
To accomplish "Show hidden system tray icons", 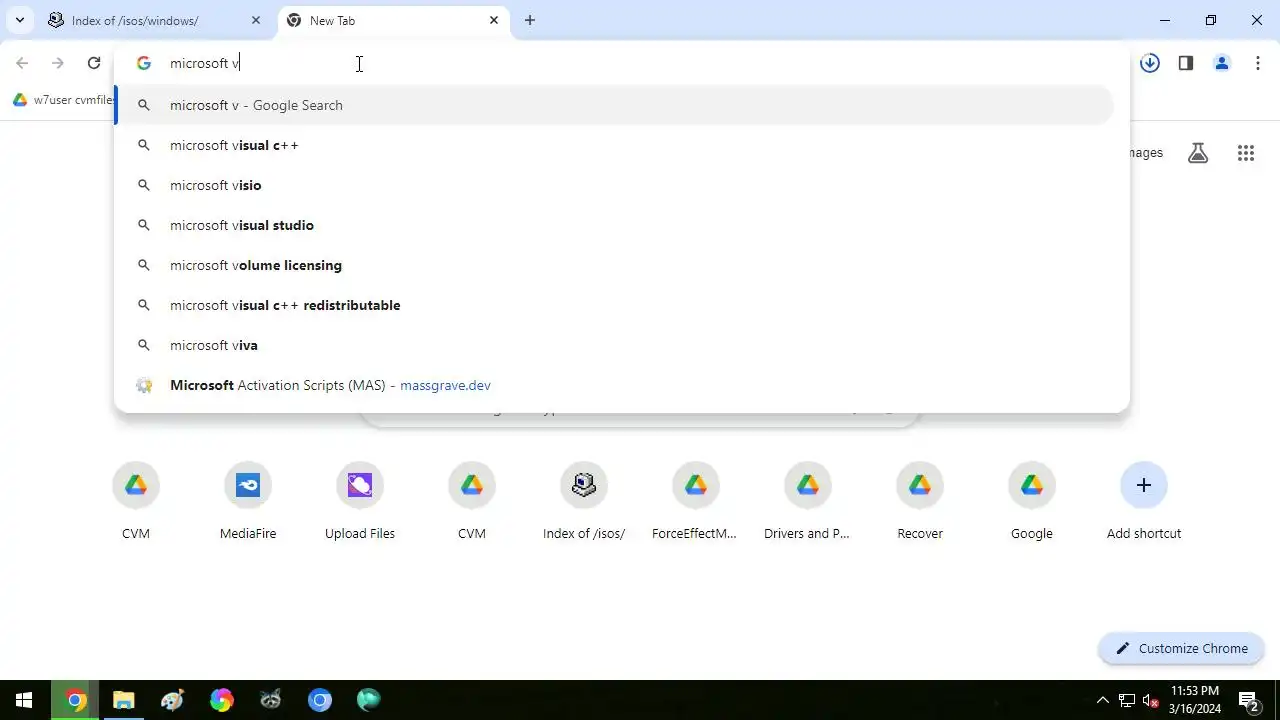I will 1103,700.
